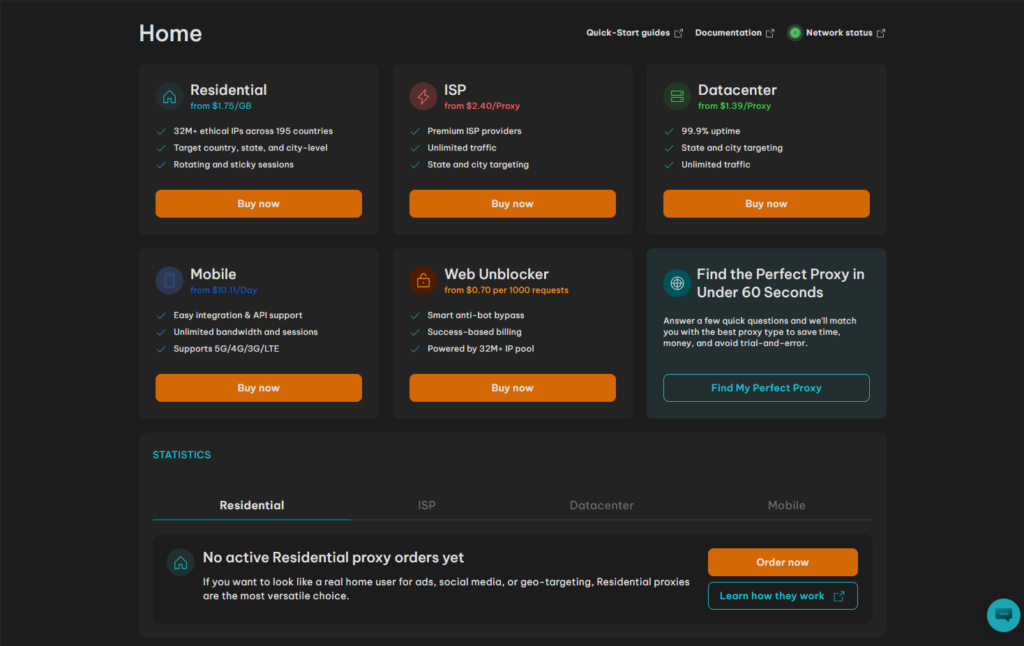The image size is (1024, 646).
Task: Open the Mobile statistics tab
Action: (786, 505)
